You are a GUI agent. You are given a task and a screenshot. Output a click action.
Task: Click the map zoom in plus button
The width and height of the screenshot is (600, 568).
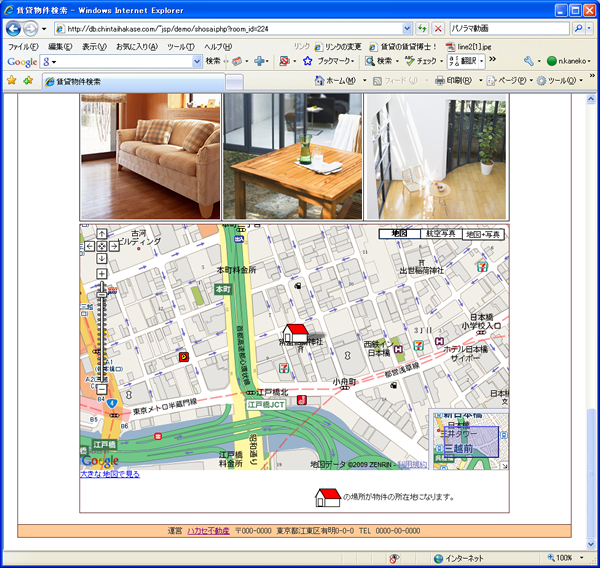coord(102,273)
